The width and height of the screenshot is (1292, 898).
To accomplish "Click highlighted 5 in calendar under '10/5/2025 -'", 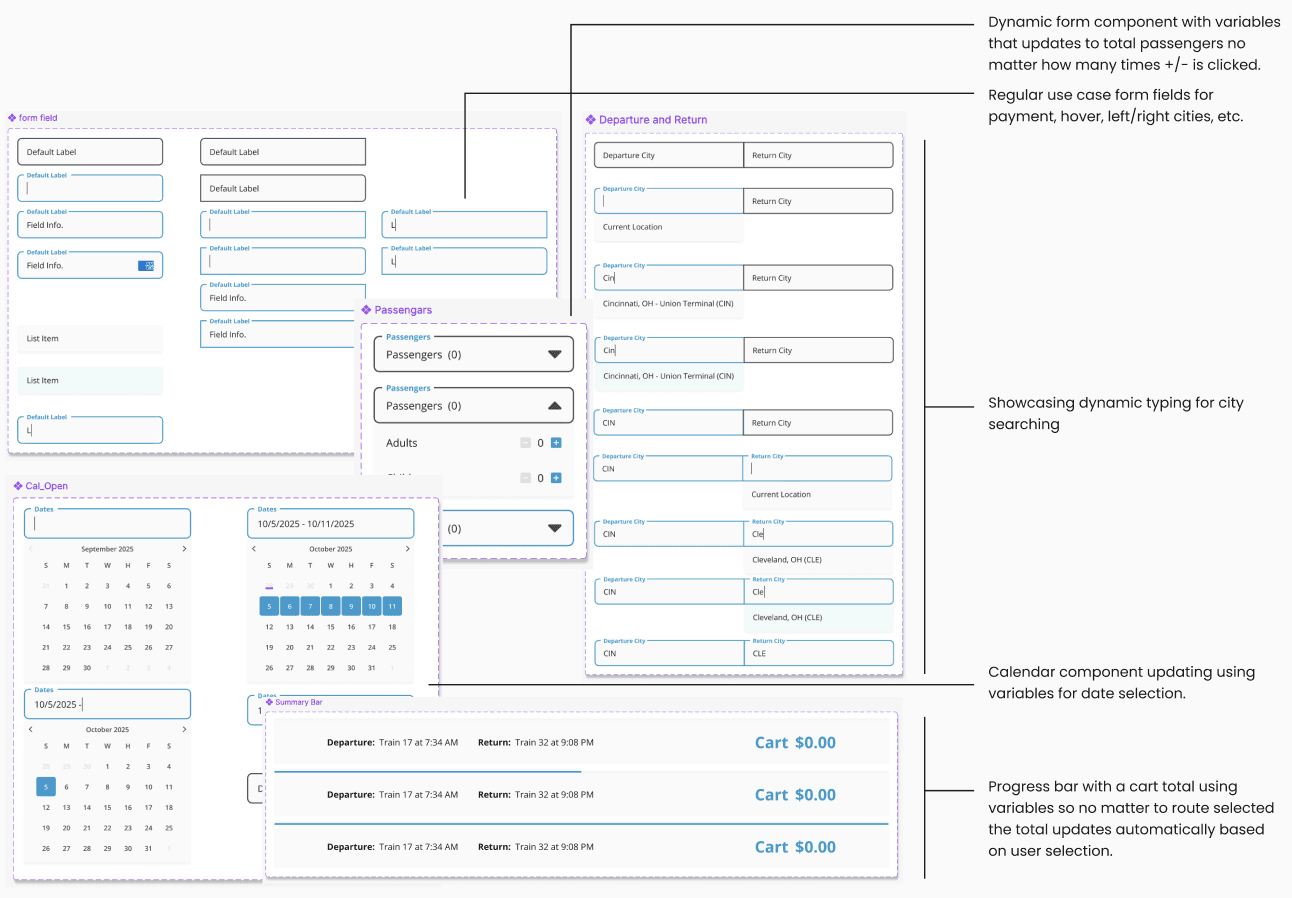I will click(x=46, y=787).
